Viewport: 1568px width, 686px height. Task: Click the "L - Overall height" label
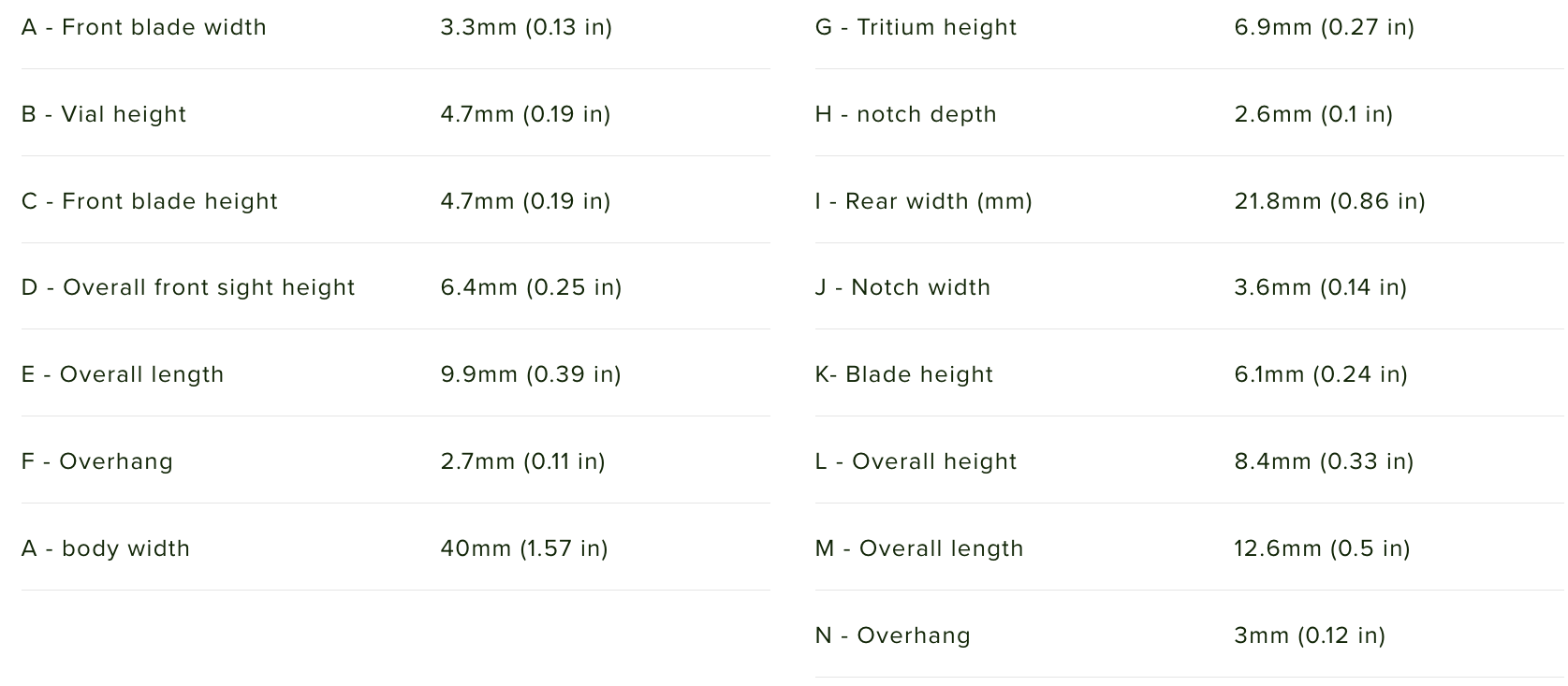pos(916,461)
